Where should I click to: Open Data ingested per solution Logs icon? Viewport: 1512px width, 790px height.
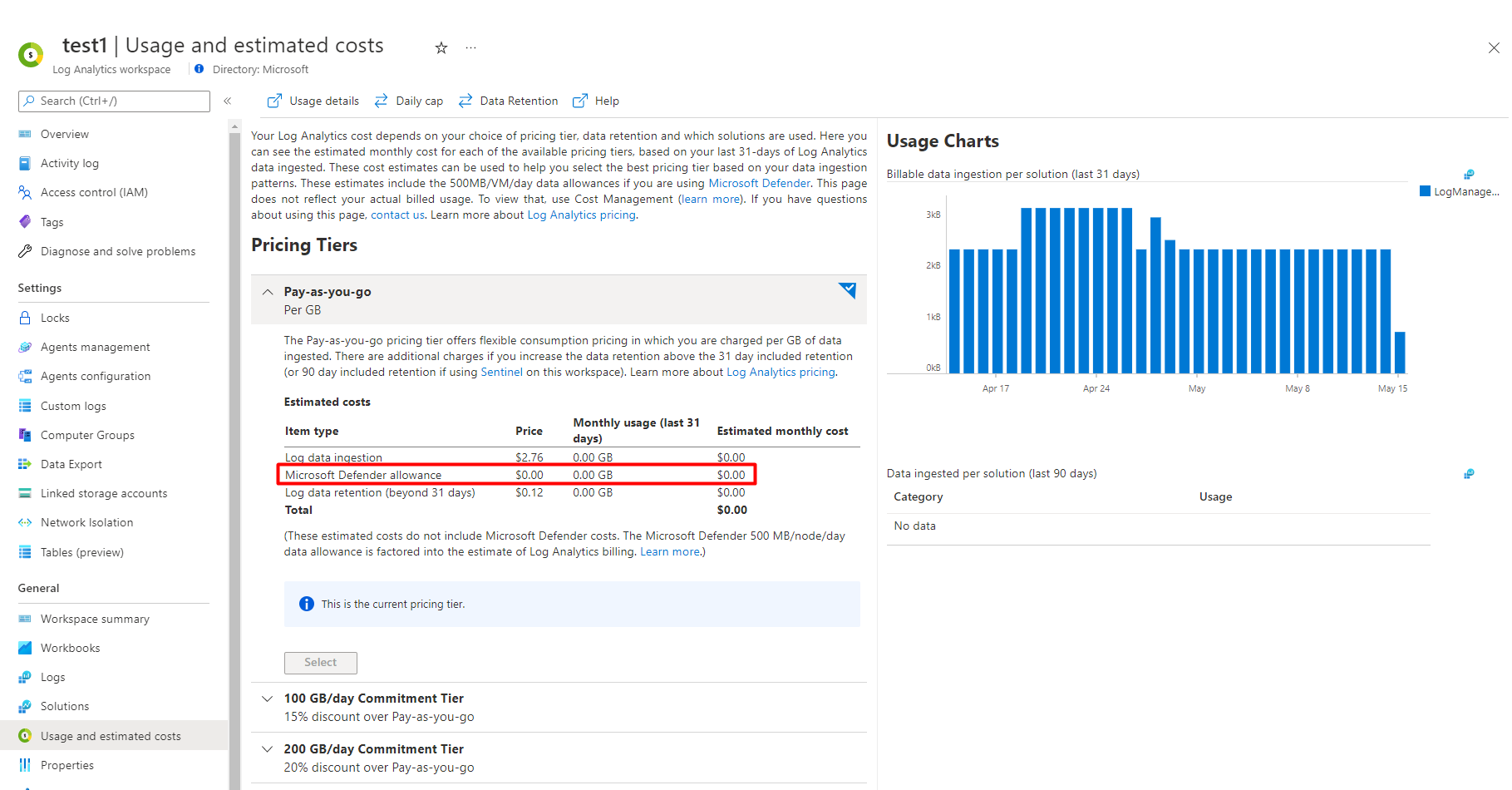click(1469, 473)
